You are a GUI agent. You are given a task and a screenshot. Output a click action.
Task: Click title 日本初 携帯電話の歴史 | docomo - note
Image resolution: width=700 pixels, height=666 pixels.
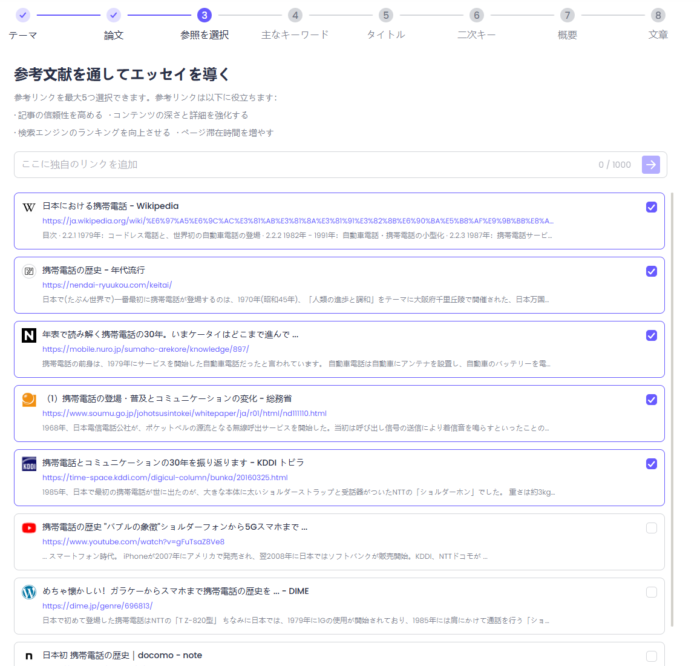tap(122, 655)
